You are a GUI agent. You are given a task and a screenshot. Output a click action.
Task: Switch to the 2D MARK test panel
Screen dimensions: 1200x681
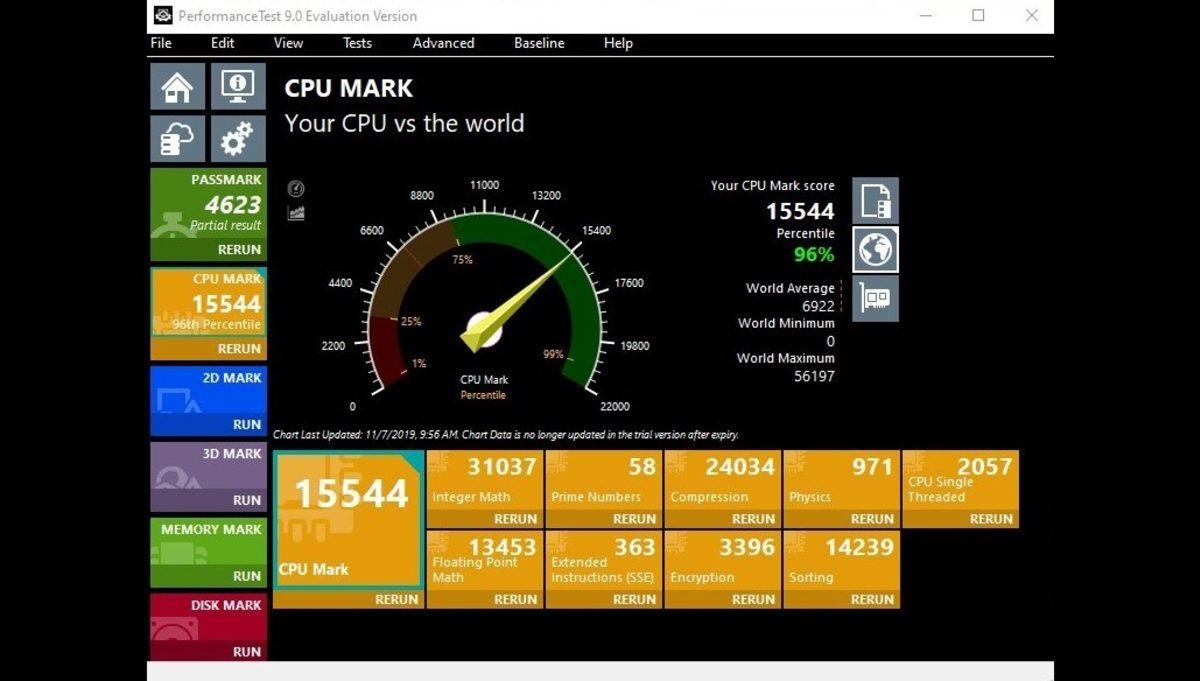click(207, 400)
